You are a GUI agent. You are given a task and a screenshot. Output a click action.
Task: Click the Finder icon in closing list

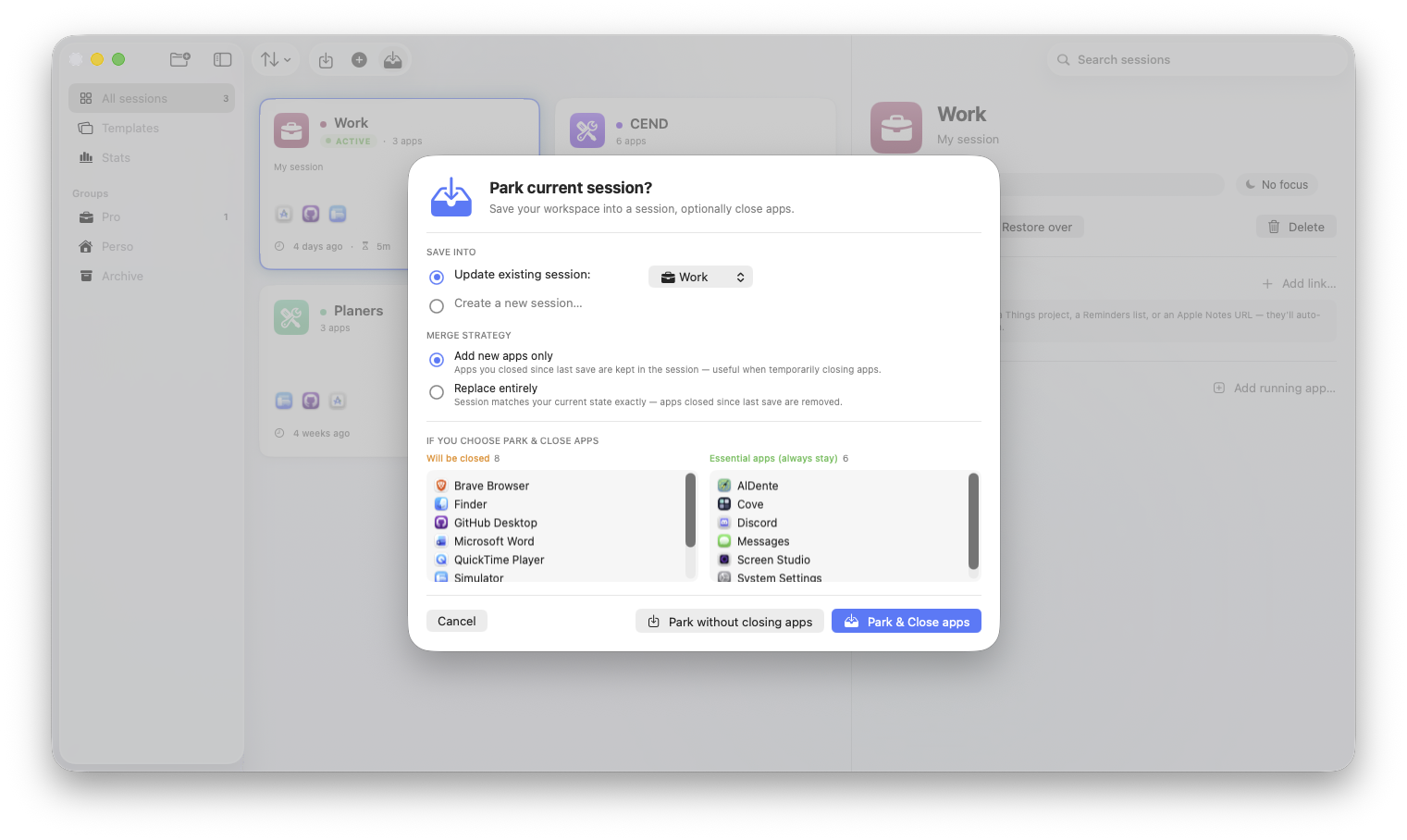[441, 504]
